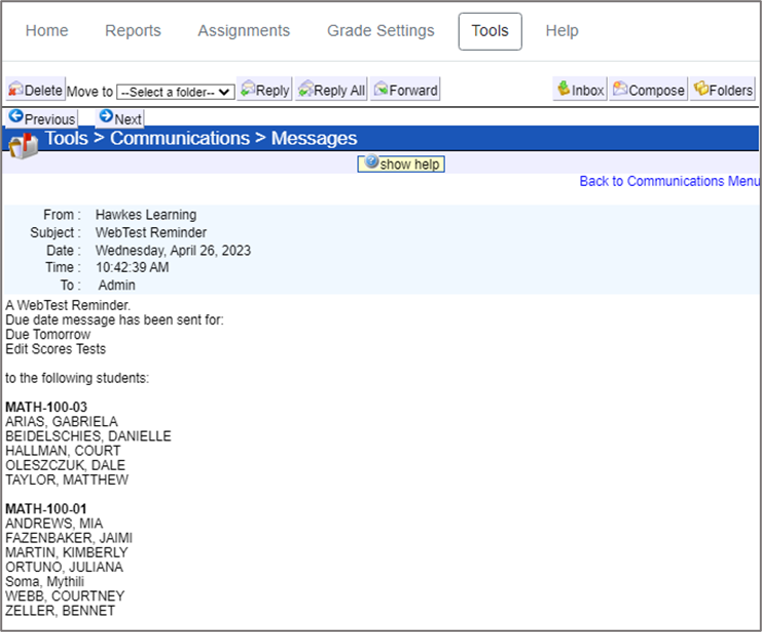Go to the Inbox
Image resolution: width=762 pixels, height=632 pixels.
580,90
